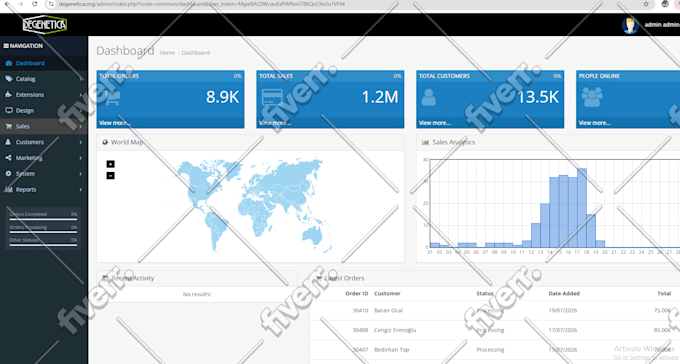680x364 pixels.
Task: Zoom out on the world map
Action: pyautogui.click(x=111, y=176)
